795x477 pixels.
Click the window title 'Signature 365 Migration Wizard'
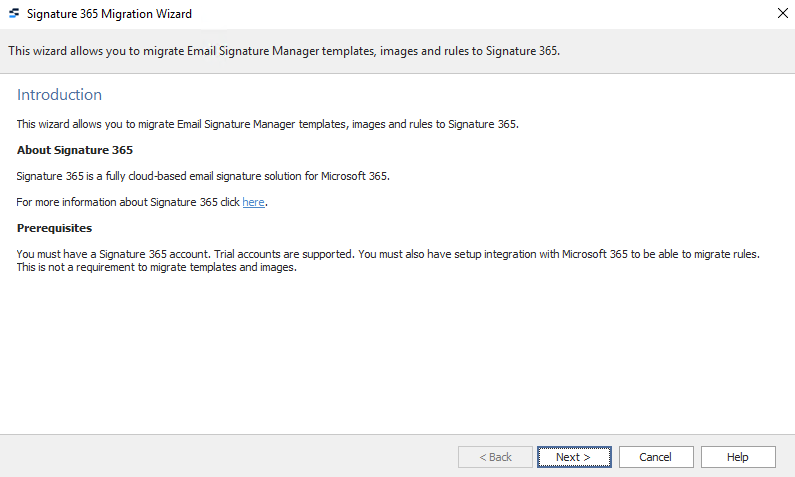[109, 14]
